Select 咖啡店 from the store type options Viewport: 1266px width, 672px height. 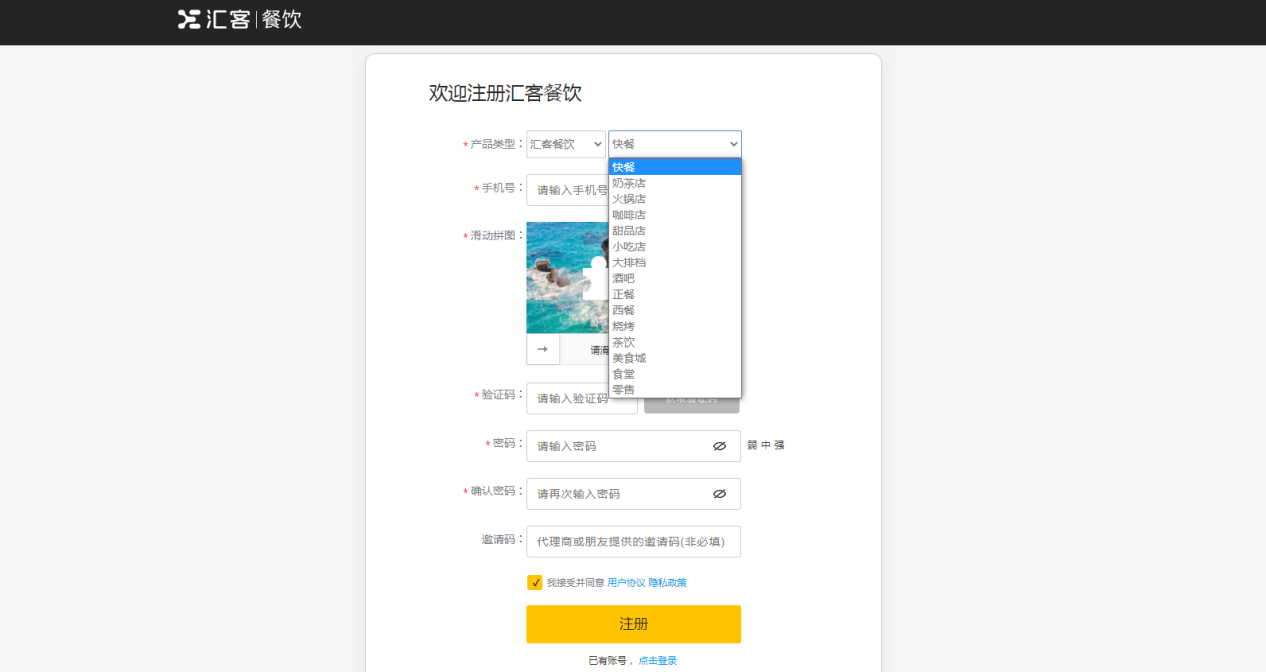(x=628, y=214)
